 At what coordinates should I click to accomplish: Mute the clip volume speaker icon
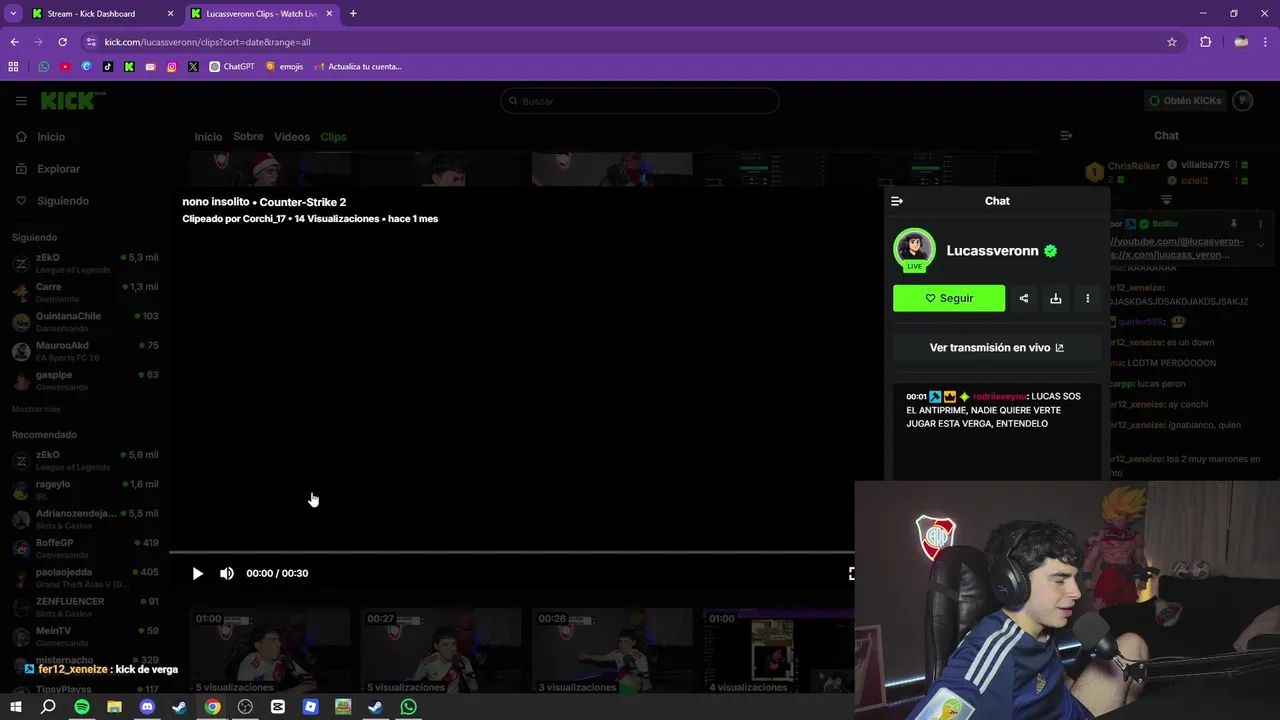click(227, 573)
